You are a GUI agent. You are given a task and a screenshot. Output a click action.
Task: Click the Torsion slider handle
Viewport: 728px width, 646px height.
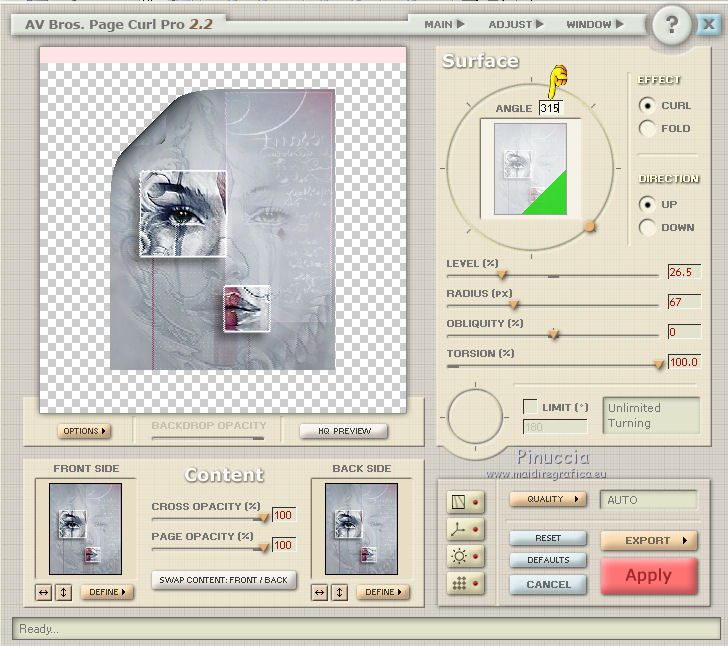pos(659,364)
